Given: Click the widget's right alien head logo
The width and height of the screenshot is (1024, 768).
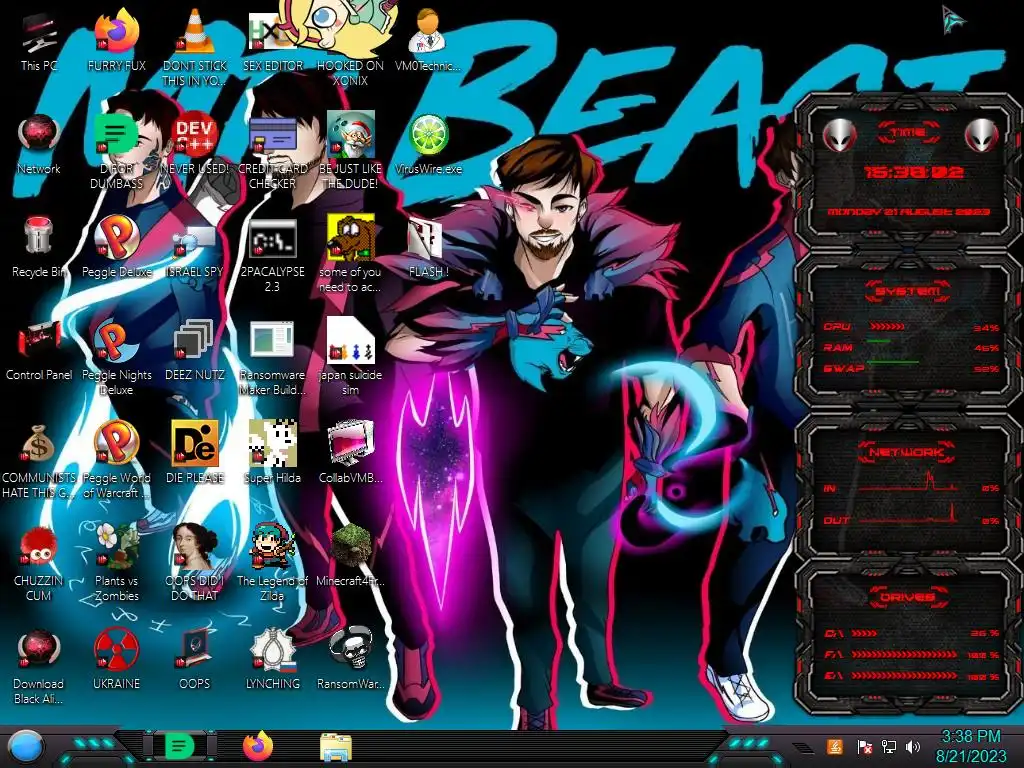Looking at the screenshot, I should (x=981, y=135).
